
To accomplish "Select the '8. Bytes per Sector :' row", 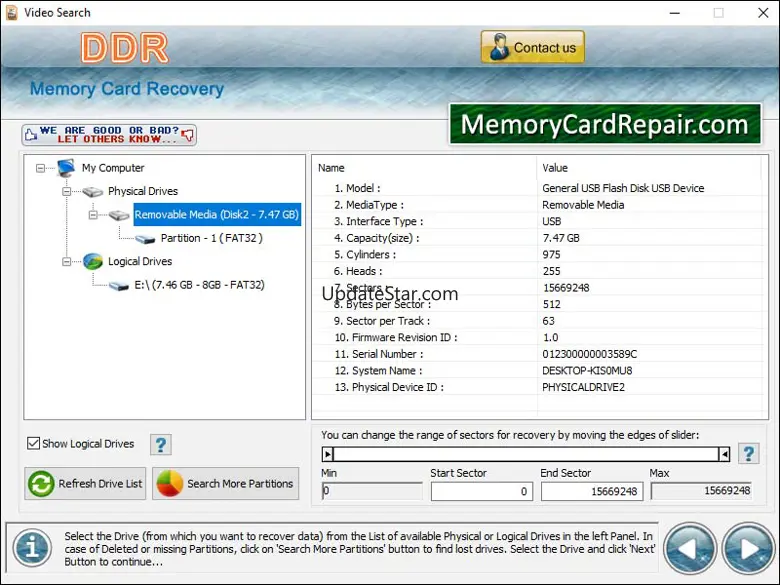I will (537, 304).
